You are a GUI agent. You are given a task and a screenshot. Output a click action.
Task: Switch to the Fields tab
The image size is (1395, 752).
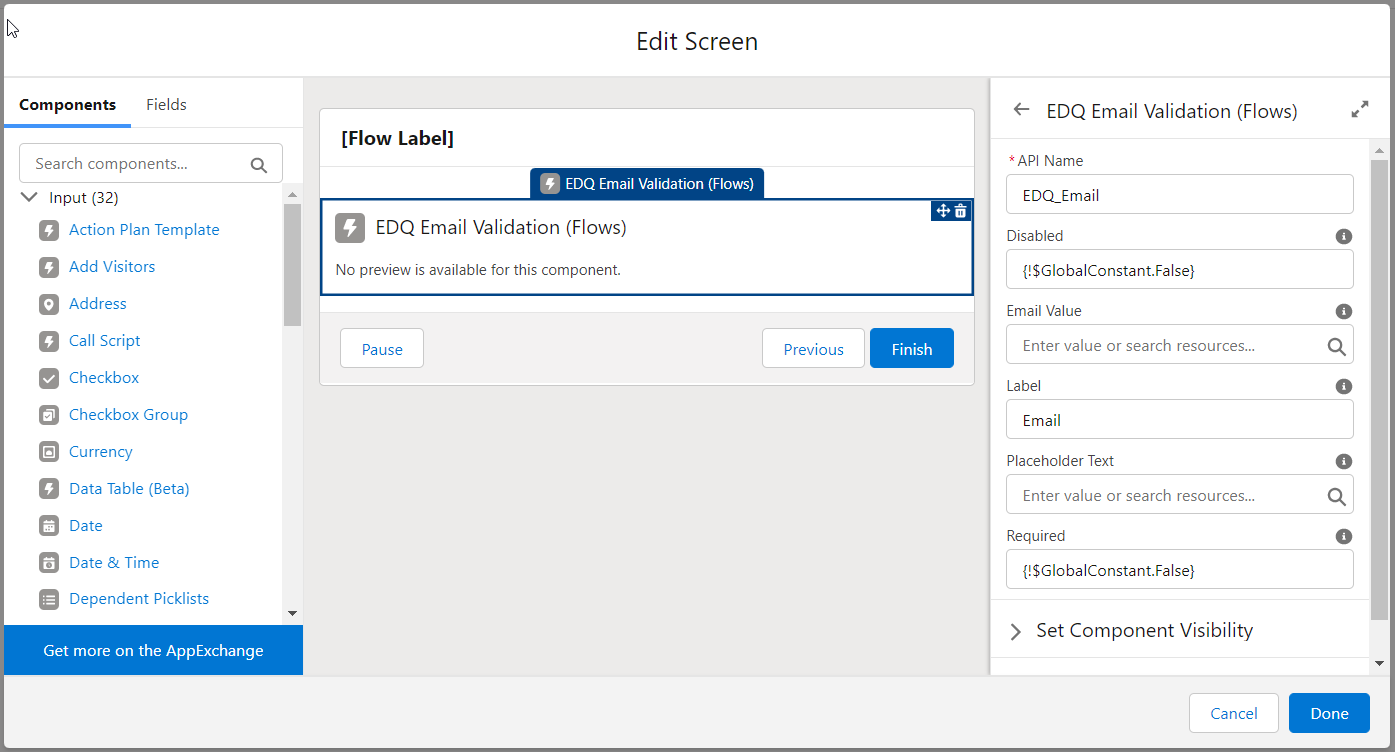tap(166, 104)
